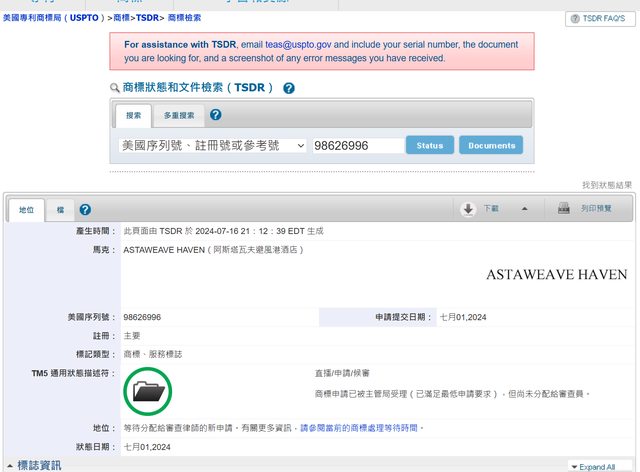Click the 列印預覽 printer icon

point(564,209)
